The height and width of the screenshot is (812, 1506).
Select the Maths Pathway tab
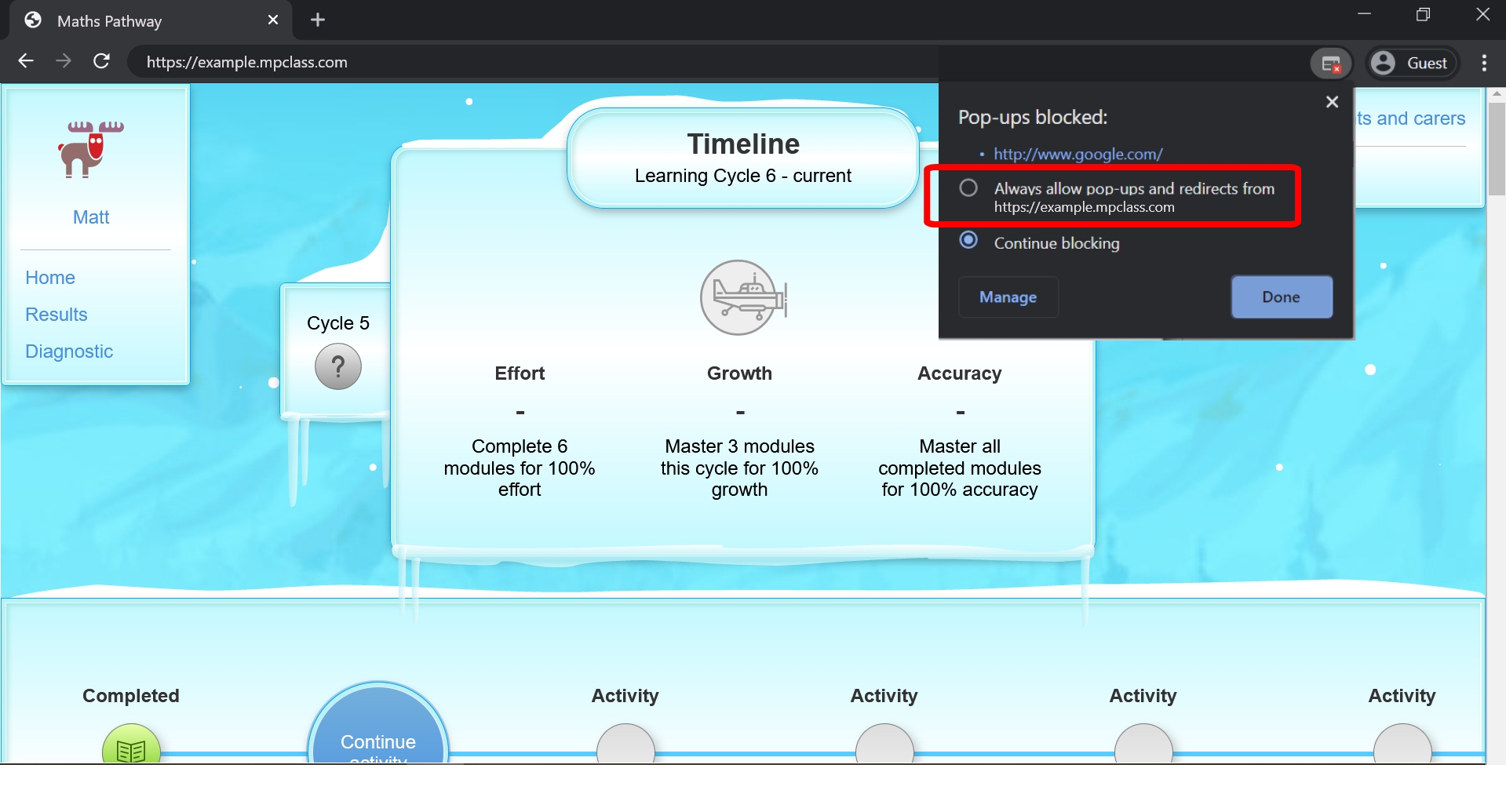(x=149, y=21)
